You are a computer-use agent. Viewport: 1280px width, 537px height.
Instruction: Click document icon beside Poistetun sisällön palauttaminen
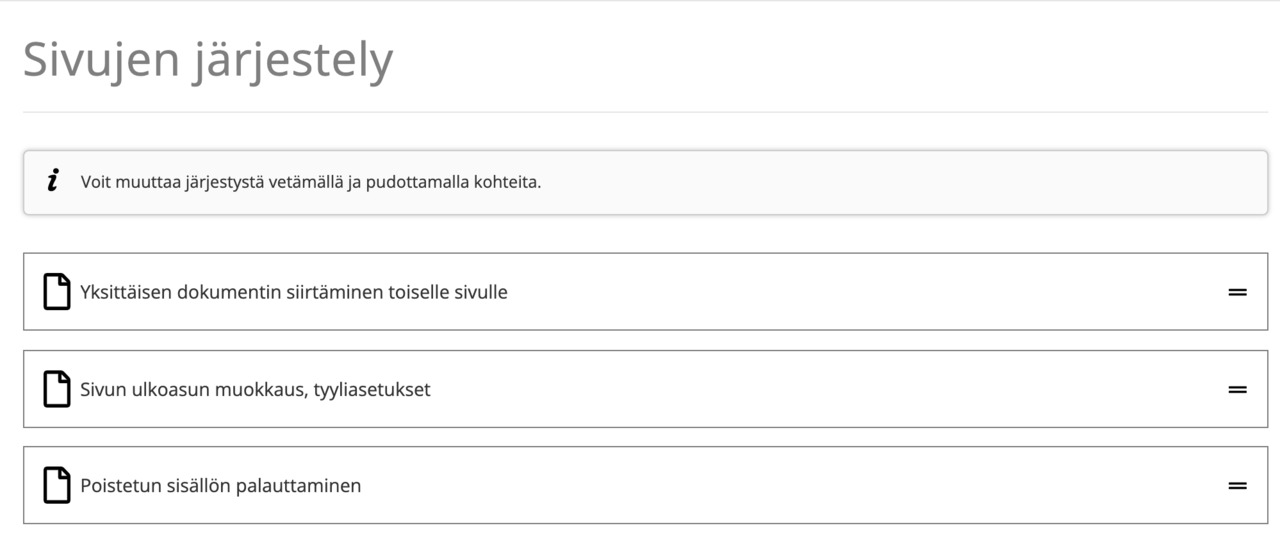point(57,485)
